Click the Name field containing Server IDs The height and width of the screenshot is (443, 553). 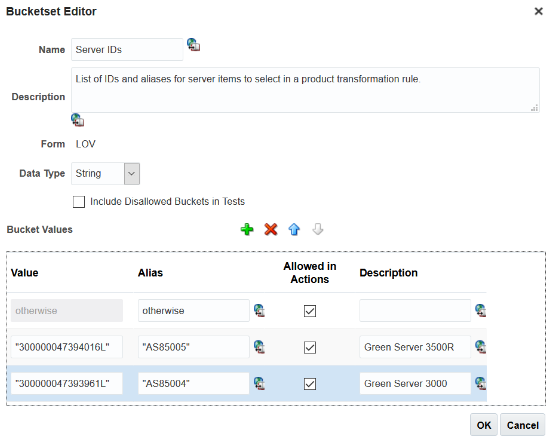pos(127,49)
